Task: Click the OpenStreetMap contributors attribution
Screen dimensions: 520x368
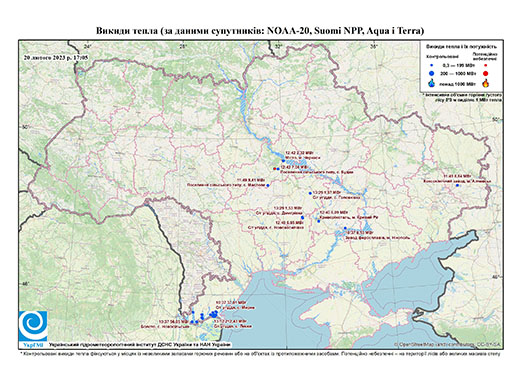Action: pos(447,344)
